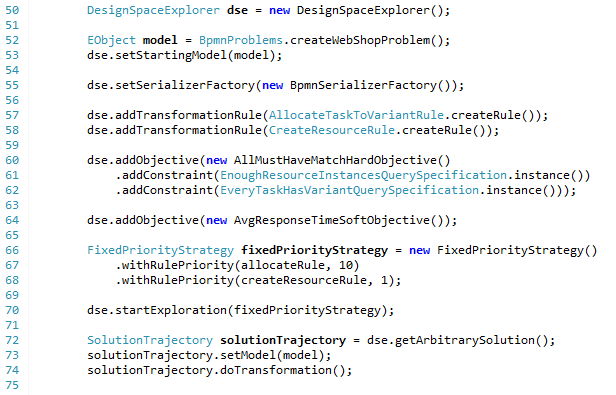The height and width of the screenshot is (395, 616).
Task: Click EnoughResourceInstancesQuerySpecification reference
Action: coord(363,175)
